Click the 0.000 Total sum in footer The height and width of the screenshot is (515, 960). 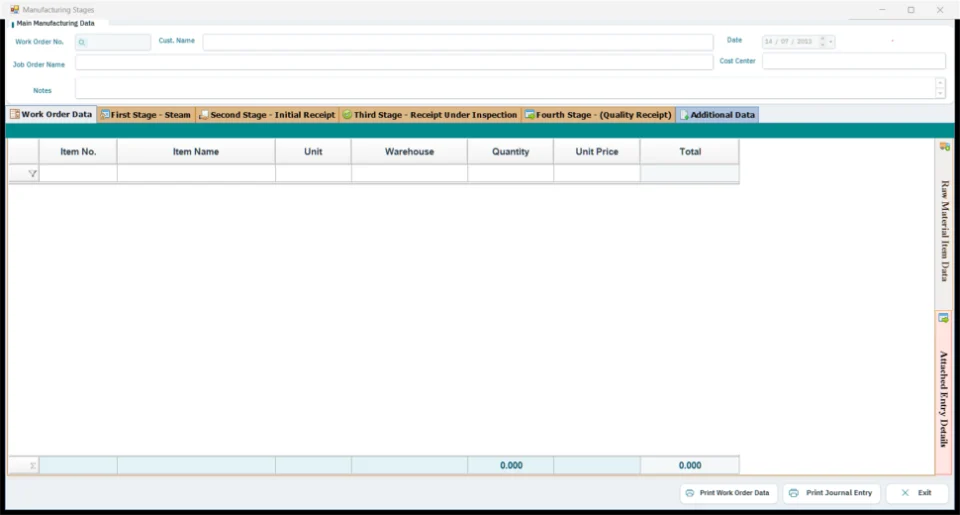pos(689,465)
